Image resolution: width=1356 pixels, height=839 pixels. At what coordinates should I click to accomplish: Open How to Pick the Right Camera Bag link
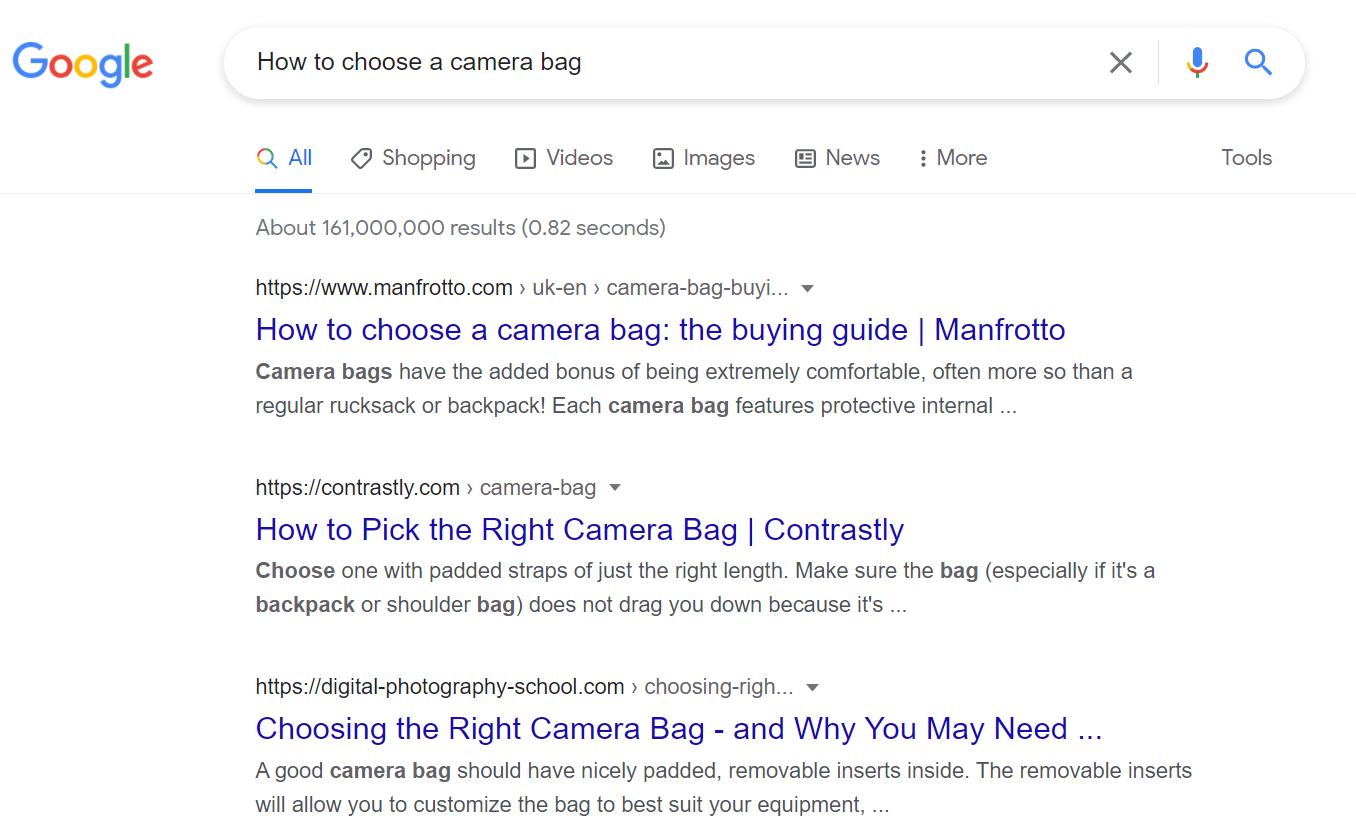coord(580,530)
